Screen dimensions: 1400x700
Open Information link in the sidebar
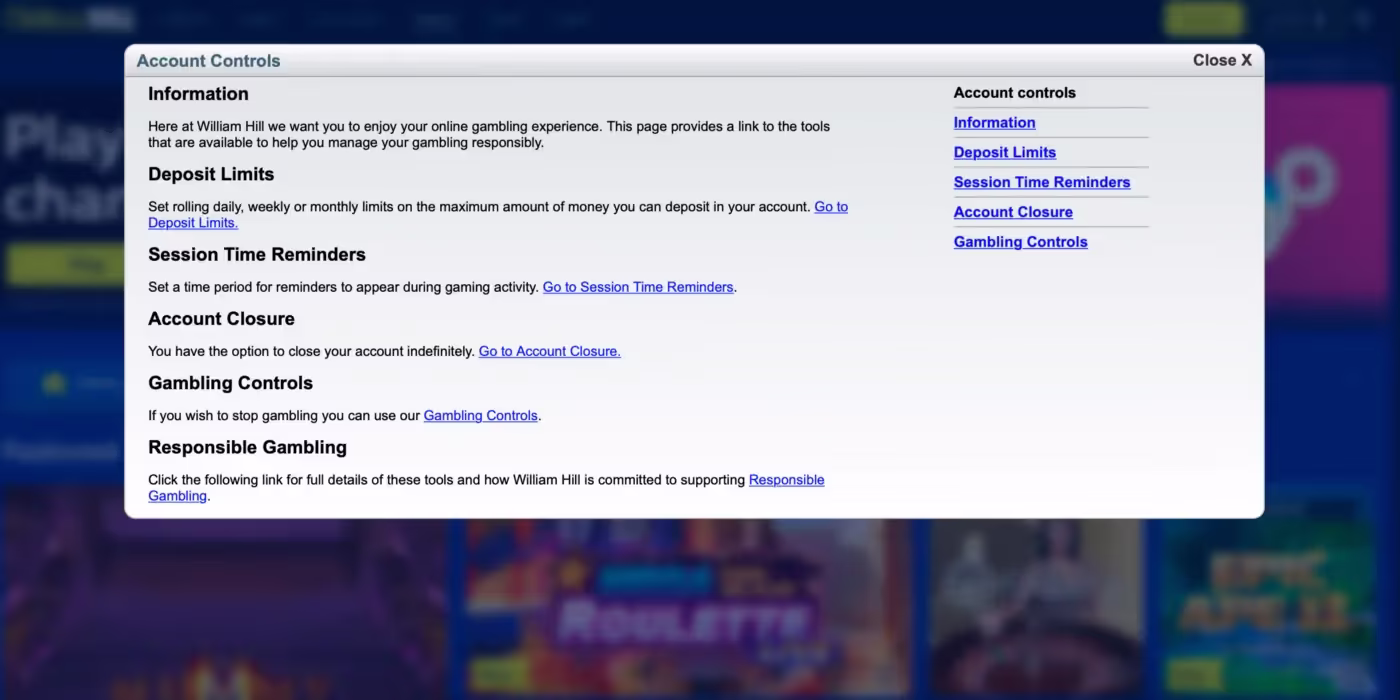(x=994, y=123)
